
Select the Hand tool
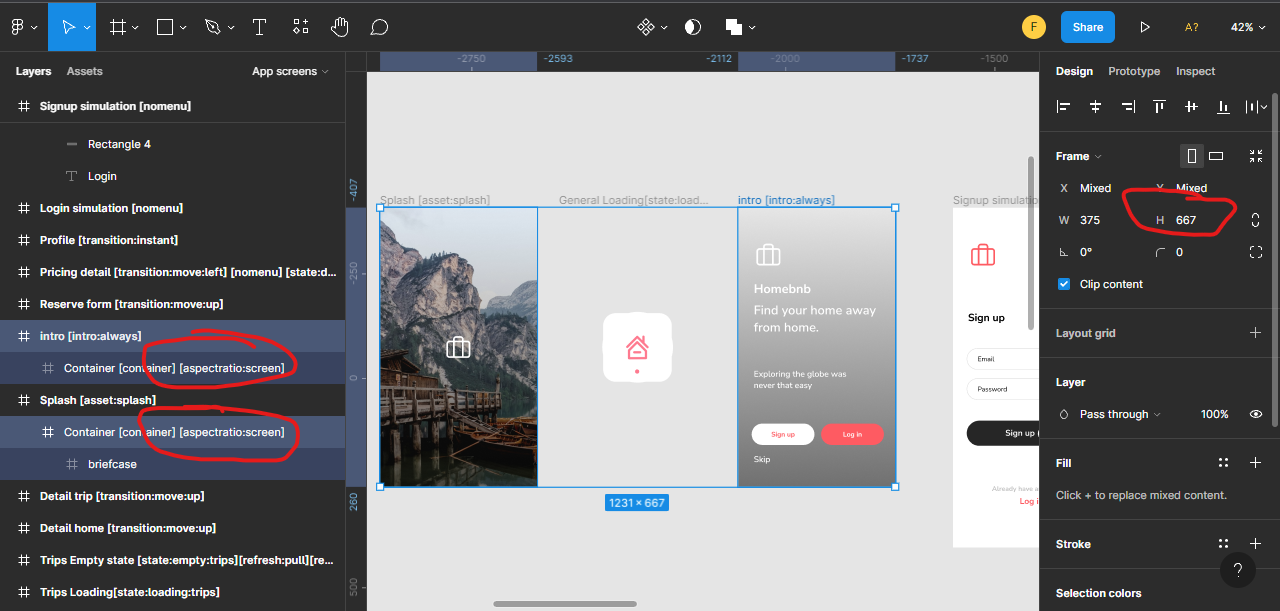340,27
